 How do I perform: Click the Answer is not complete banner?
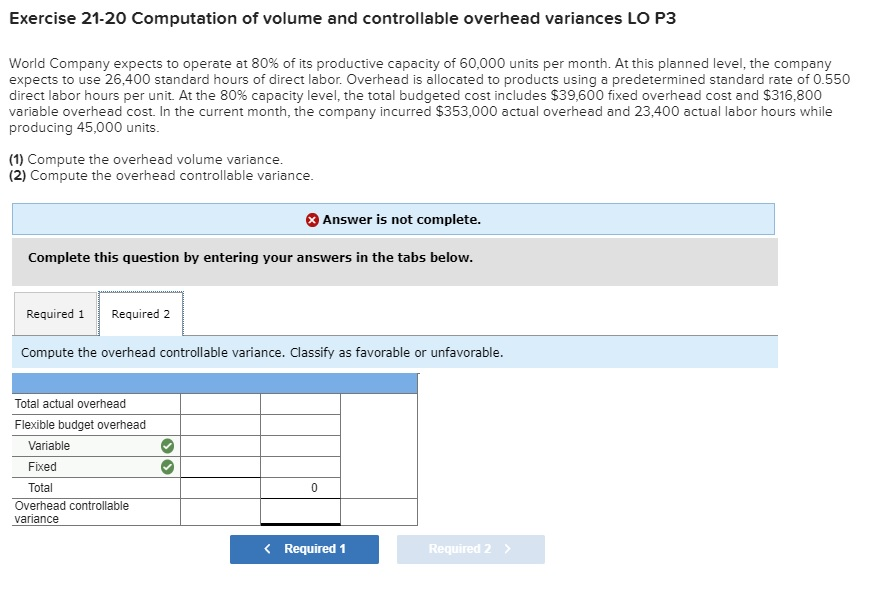(x=393, y=218)
